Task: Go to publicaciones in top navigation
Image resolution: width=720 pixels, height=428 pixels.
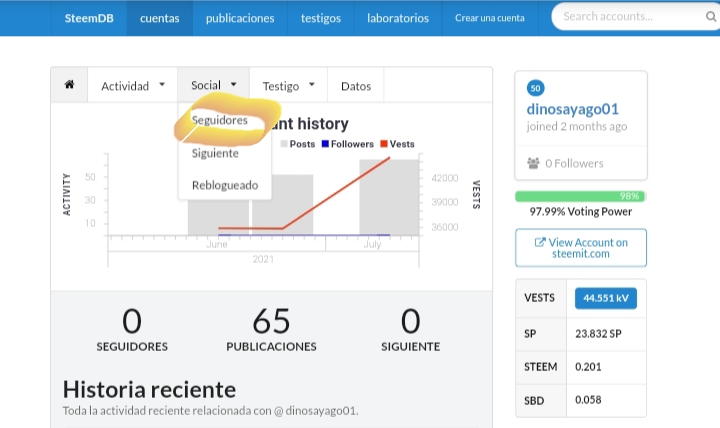Action: coord(240,18)
